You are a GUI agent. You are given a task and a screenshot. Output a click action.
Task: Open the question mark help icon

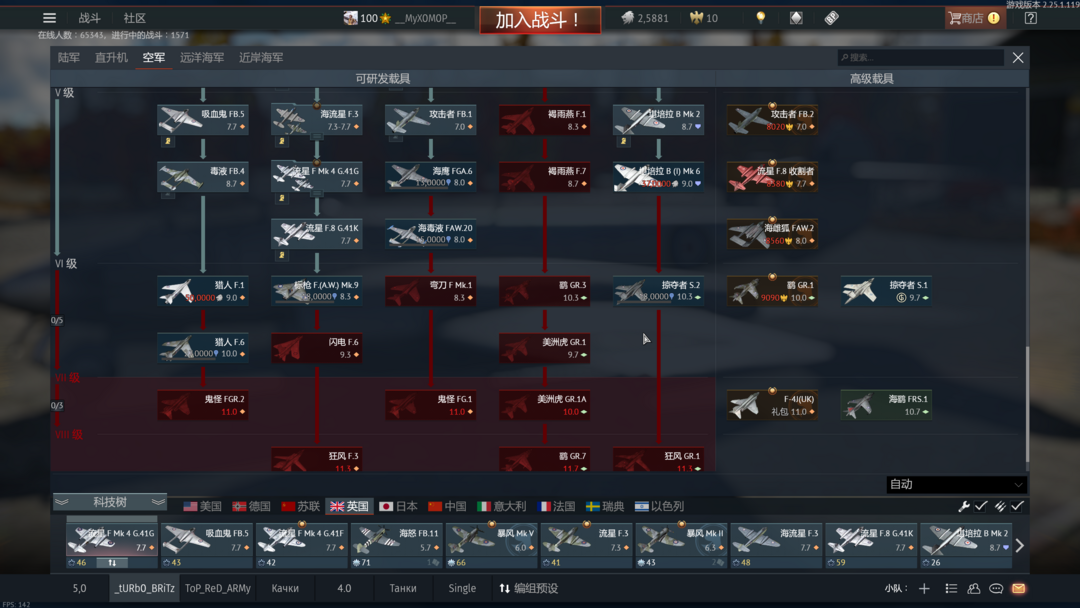[x=1030, y=18]
